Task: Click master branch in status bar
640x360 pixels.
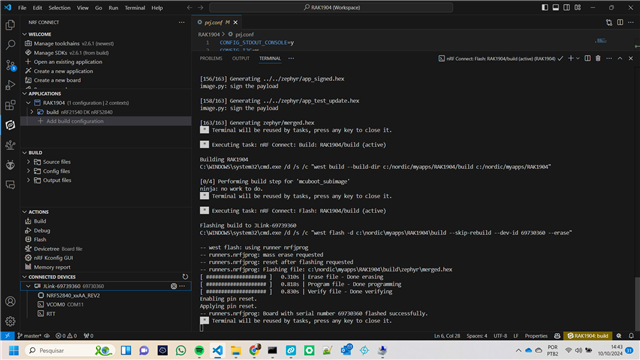Action: tap(29, 336)
